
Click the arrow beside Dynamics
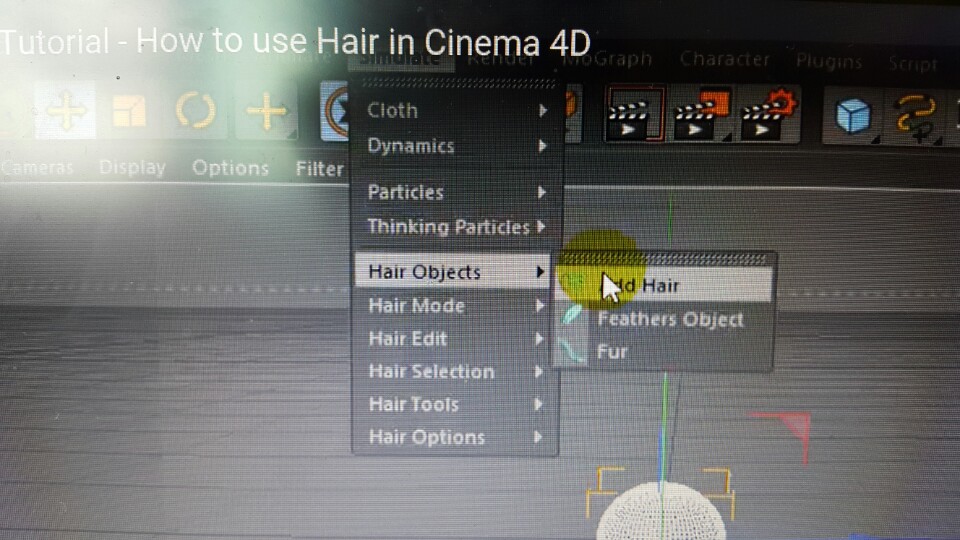542,146
